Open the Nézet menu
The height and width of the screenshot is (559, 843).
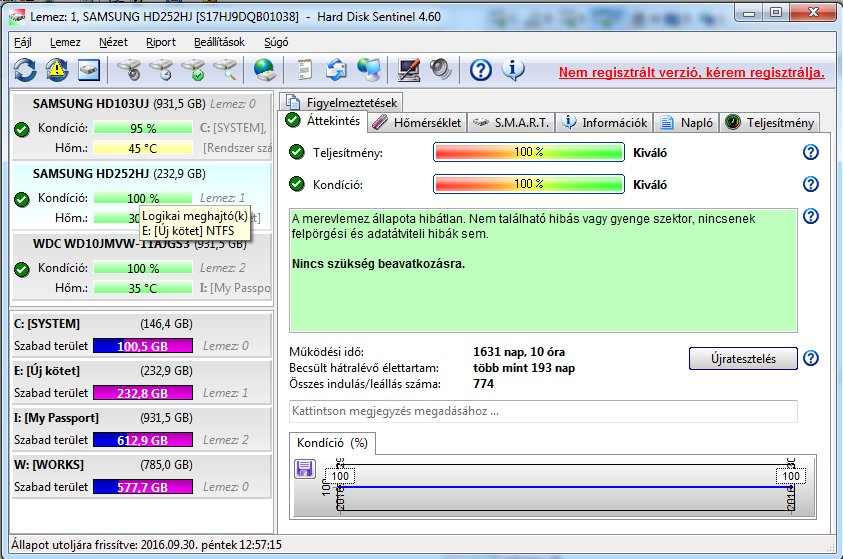pos(113,42)
